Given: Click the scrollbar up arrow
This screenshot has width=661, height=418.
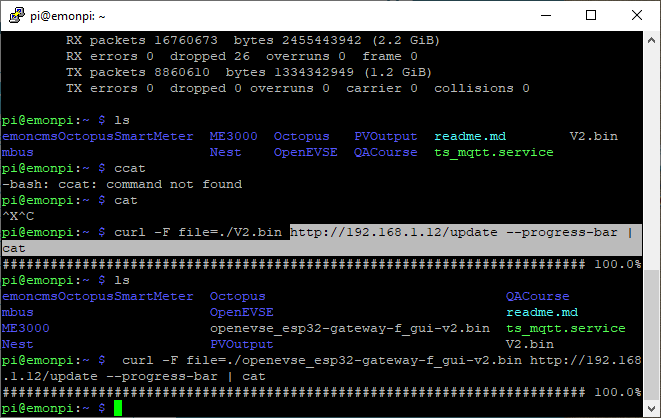Looking at the screenshot, I should pyautogui.click(x=651, y=39).
